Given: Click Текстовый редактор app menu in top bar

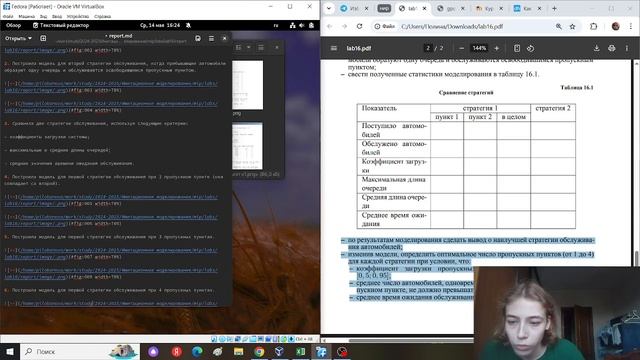Looking at the screenshot, I should point(61,25).
